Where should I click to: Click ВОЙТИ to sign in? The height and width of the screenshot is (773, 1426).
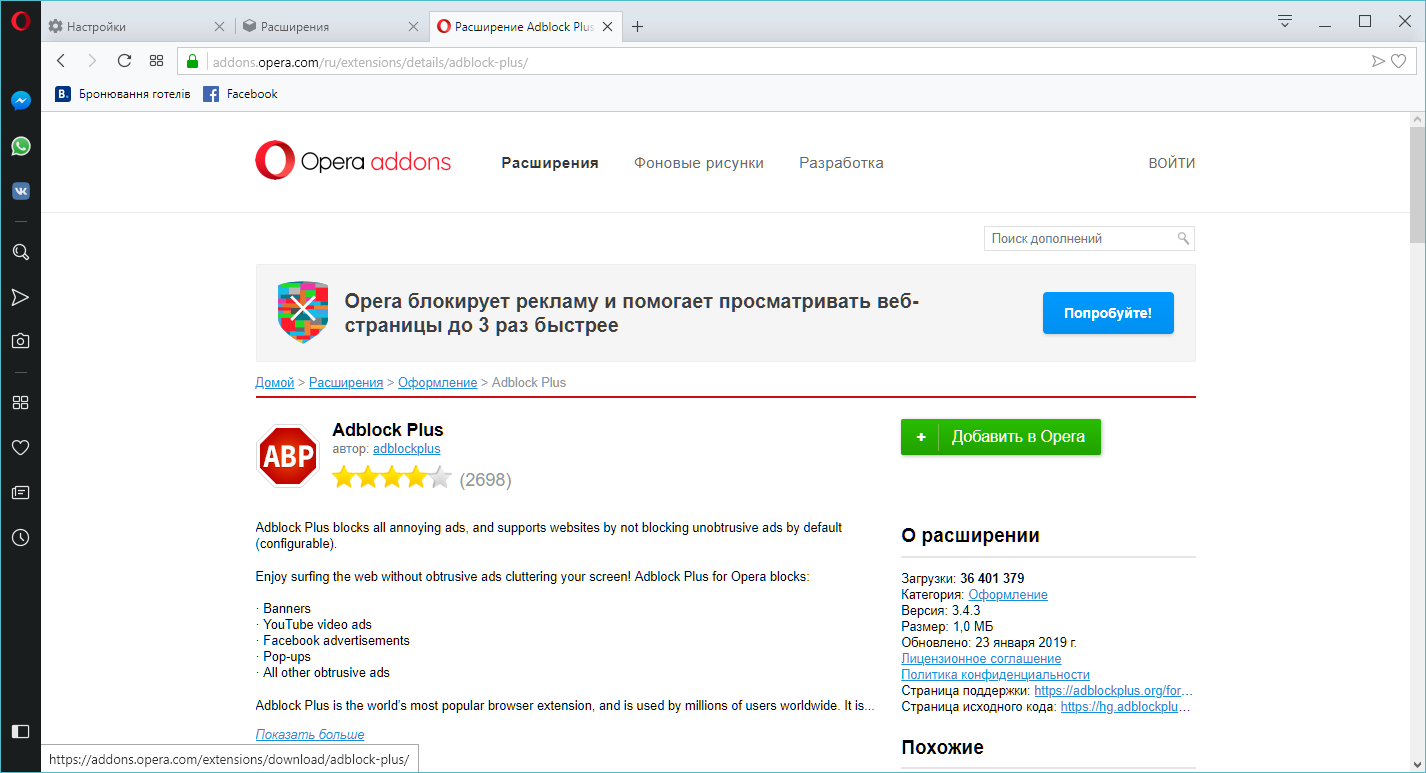click(x=1172, y=163)
